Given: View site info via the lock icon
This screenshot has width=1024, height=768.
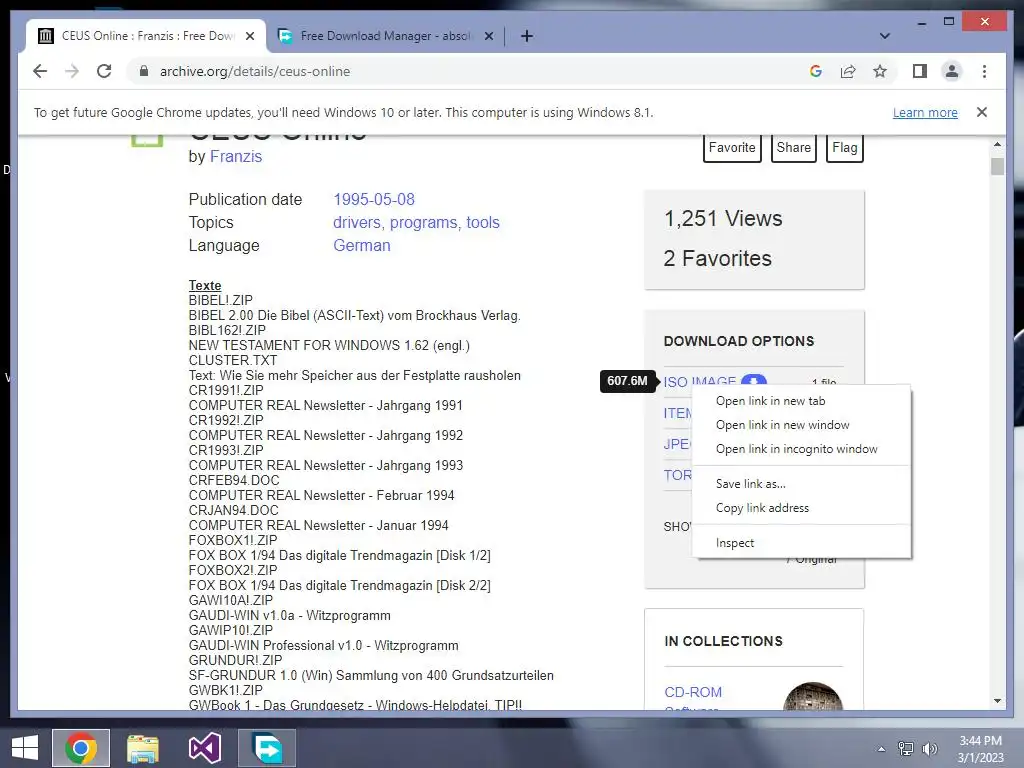Looking at the screenshot, I should click(x=144, y=71).
